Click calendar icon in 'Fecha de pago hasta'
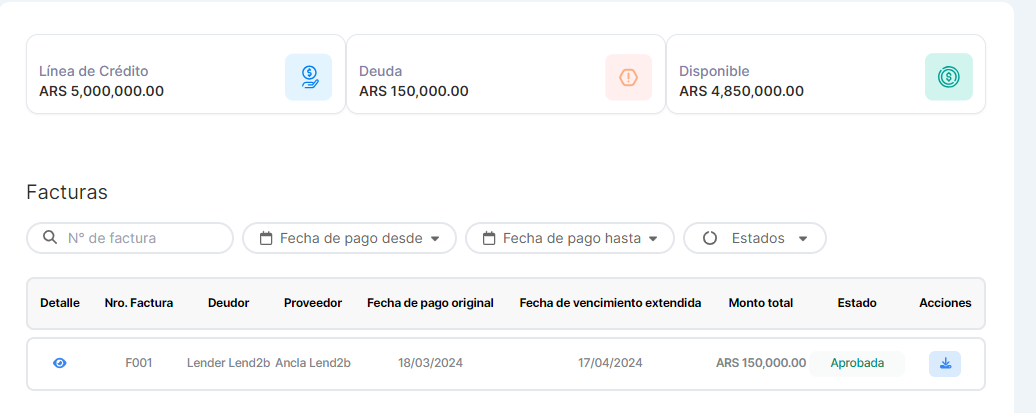Viewport: 1036px width, 413px height. pos(489,238)
